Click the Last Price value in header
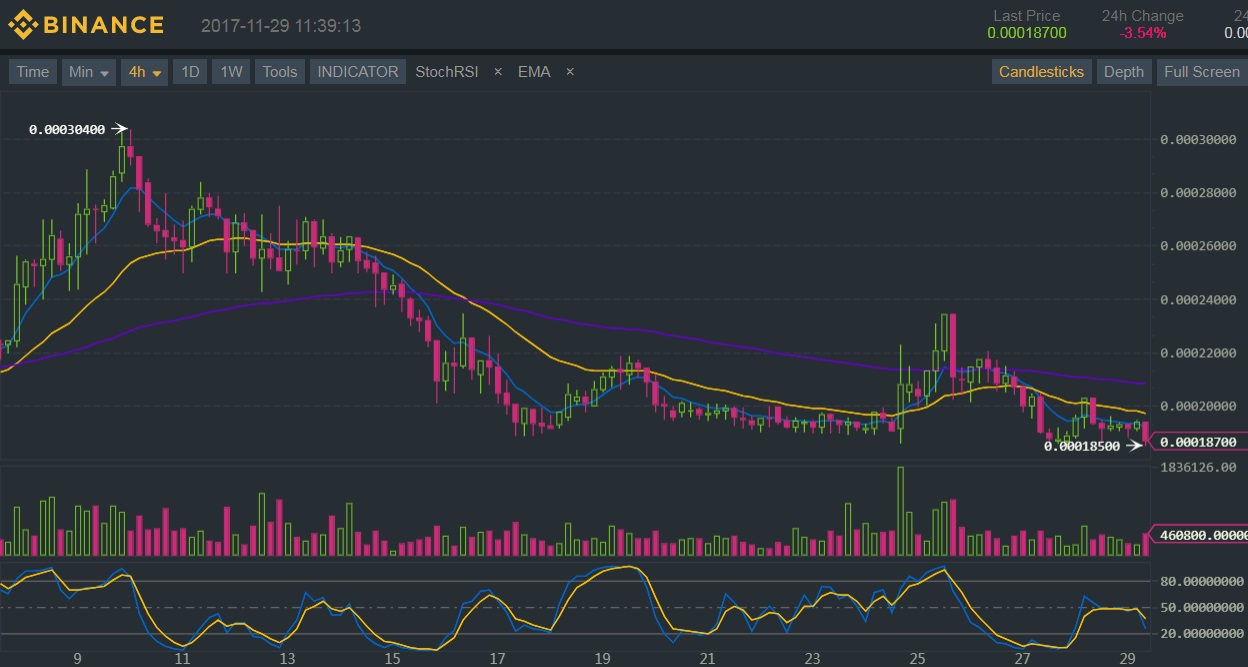The height and width of the screenshot is (667, 1248). 1027,33
